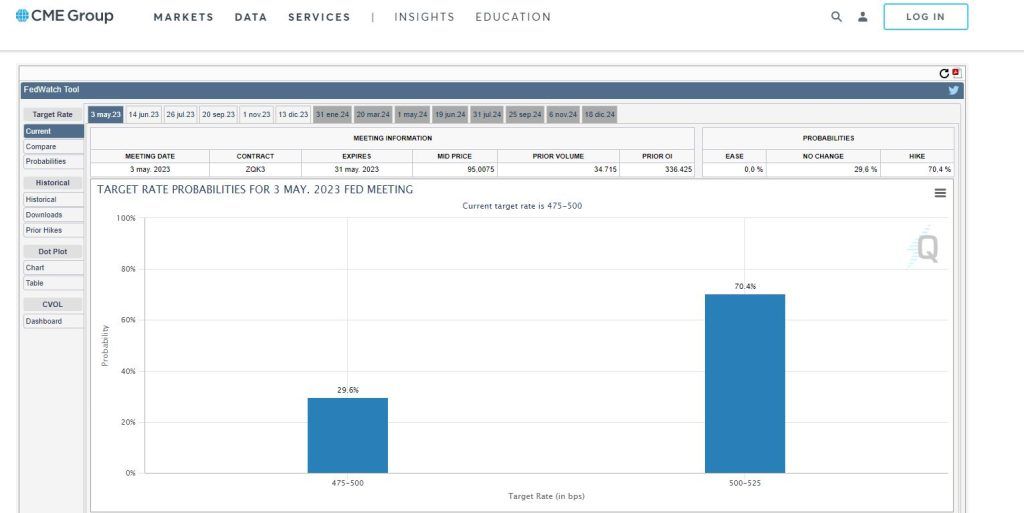Go to the INSIGHTS section

(424, 18)
